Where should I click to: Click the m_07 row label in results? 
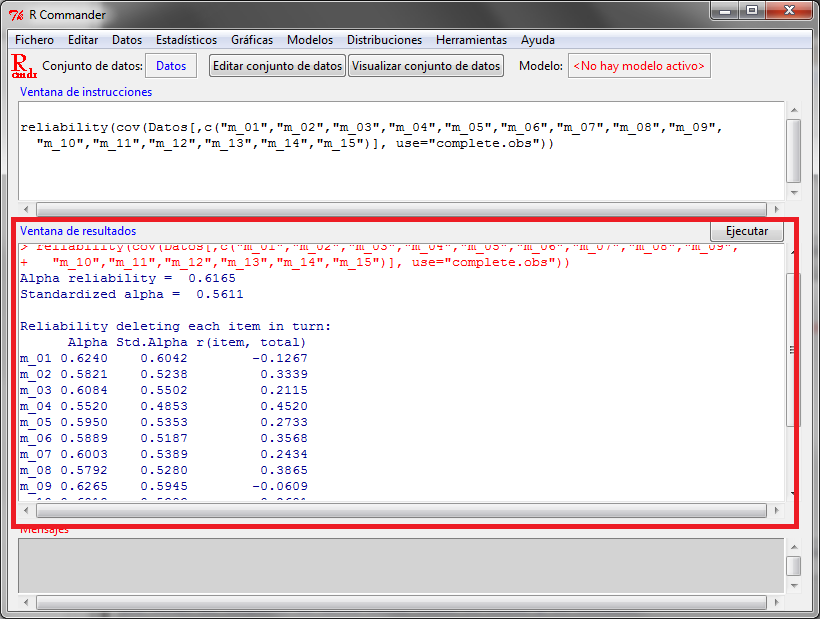(36, 454)
